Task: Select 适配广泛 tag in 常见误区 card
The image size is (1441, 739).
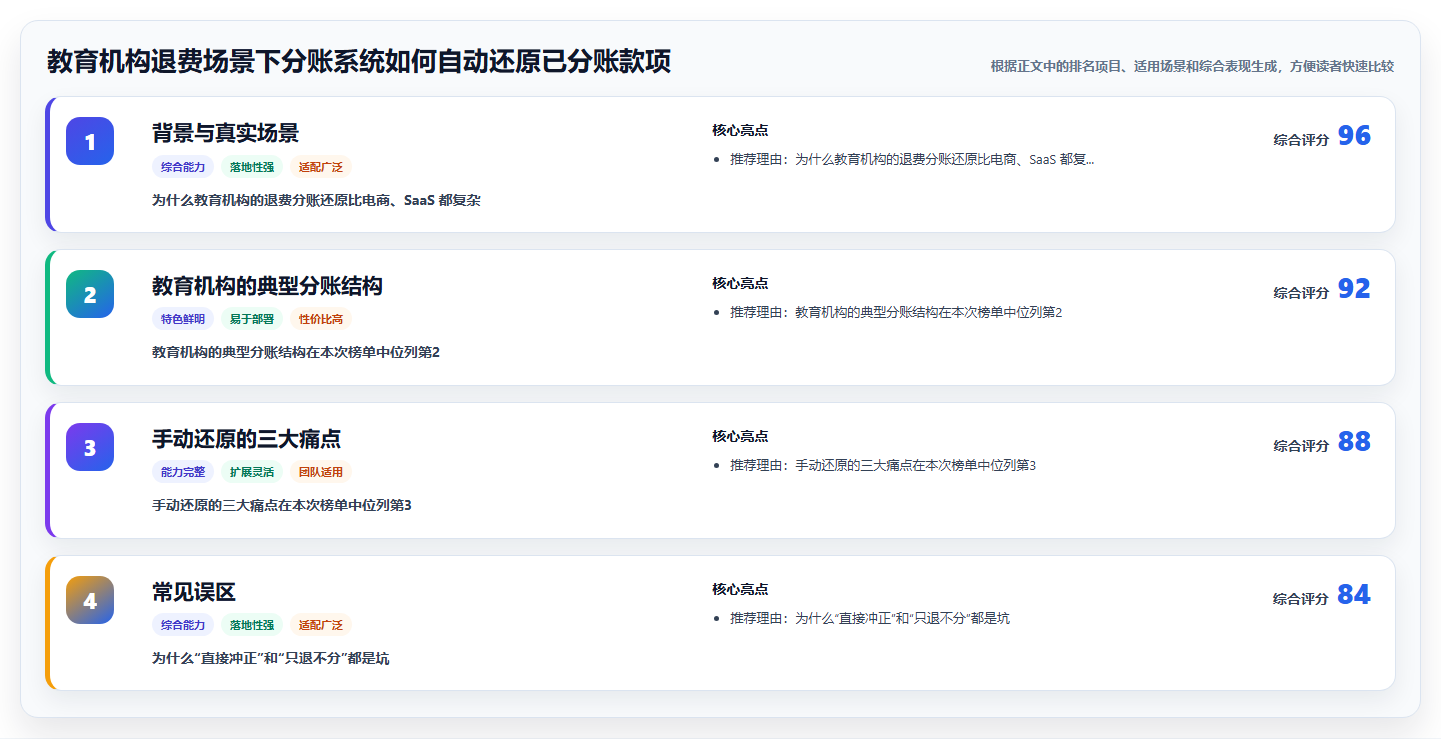Action: click(321, 625)
